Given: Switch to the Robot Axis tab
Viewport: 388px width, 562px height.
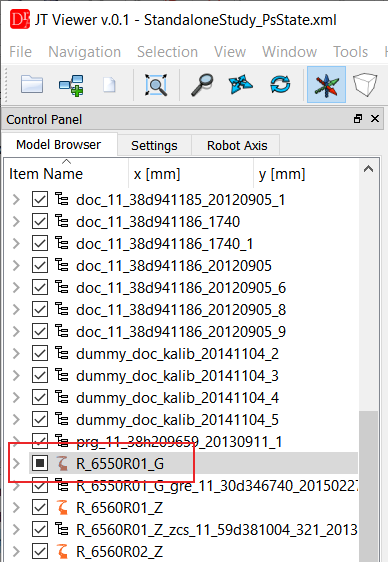Looking at the screenshot, I should pos(237,146).
